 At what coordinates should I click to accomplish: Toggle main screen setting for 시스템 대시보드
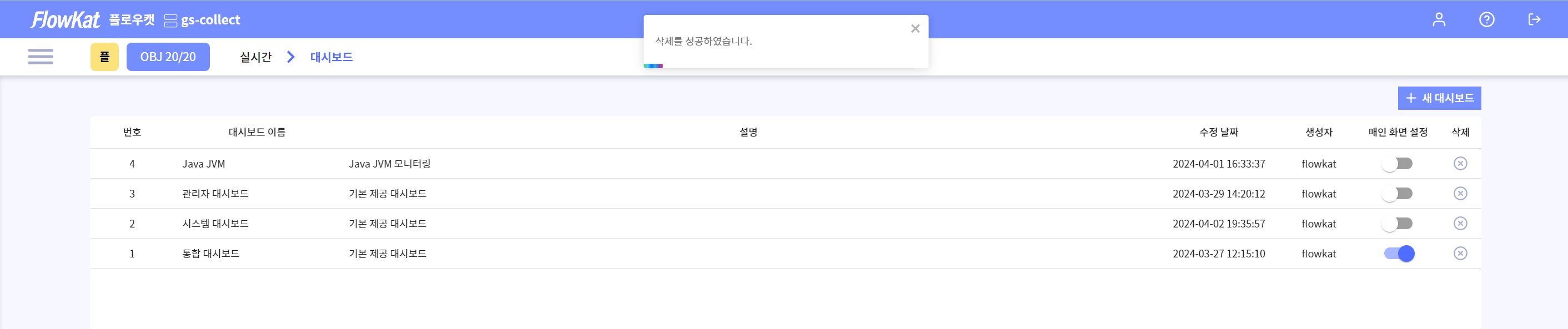(x=1397, y=223)
